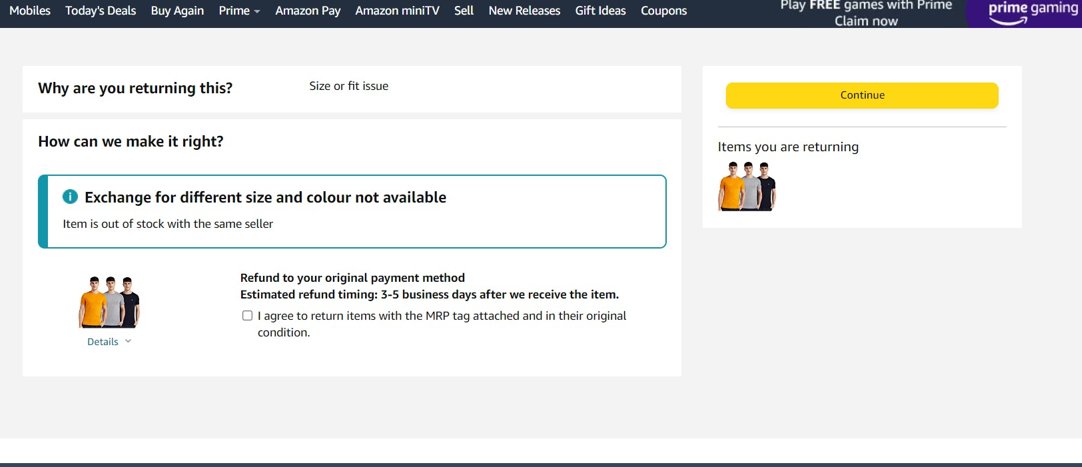The width and height of the screenshot is (1082, 467).
Task: Click thumbnail under Items you are returning
Action: point(747,186)
